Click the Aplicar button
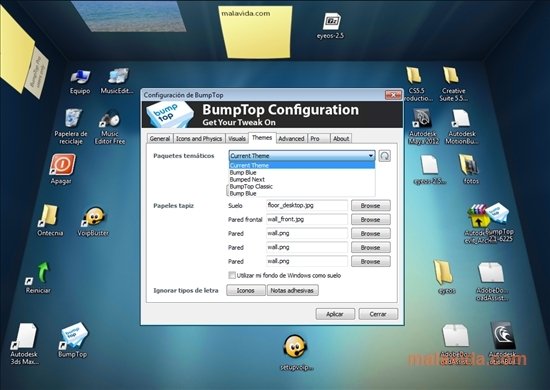550x390 pixels. pos(335,314)
